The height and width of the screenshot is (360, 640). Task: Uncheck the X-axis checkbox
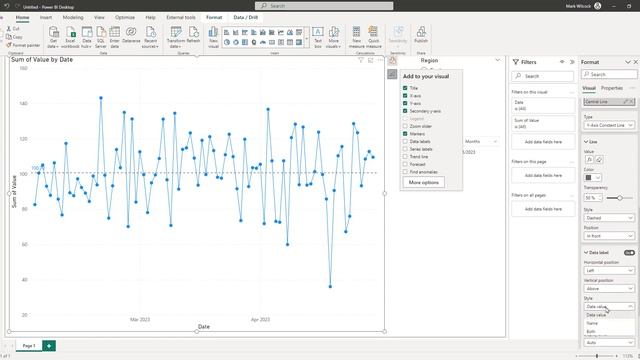pyautogui.click(x=405, y=96)
